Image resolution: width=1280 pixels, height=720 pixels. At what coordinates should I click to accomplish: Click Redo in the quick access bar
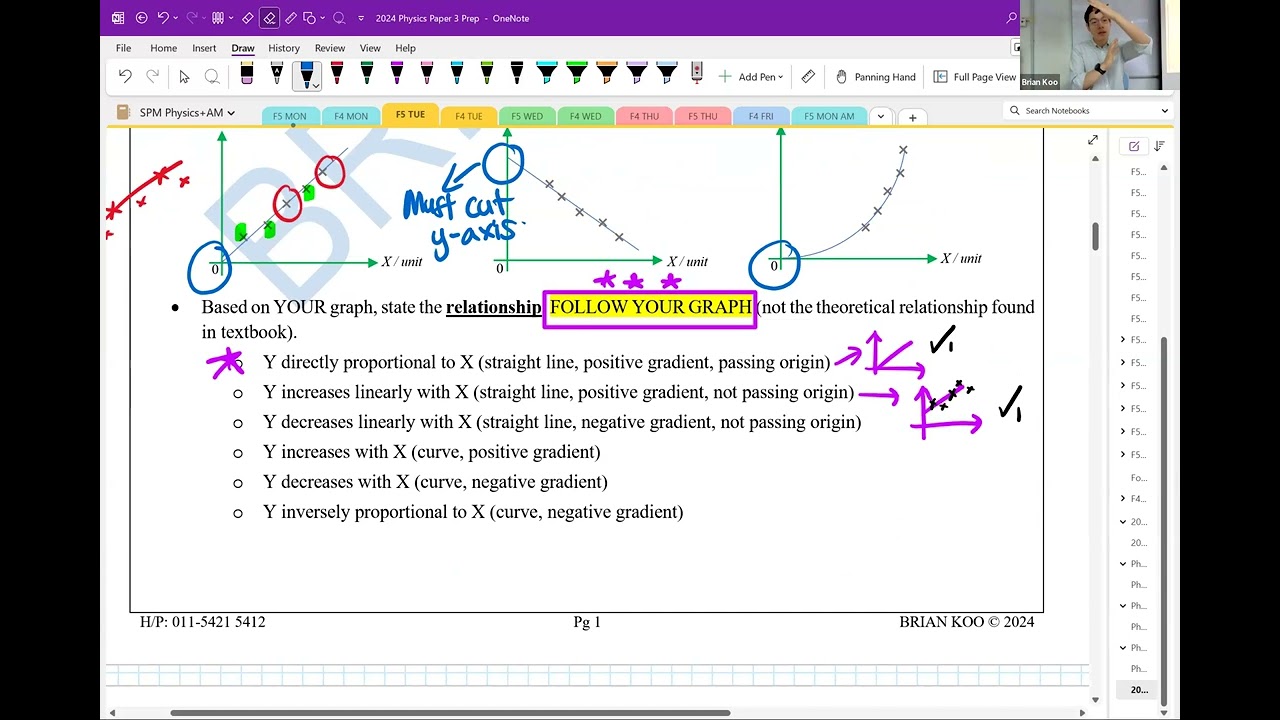(193, 18)
